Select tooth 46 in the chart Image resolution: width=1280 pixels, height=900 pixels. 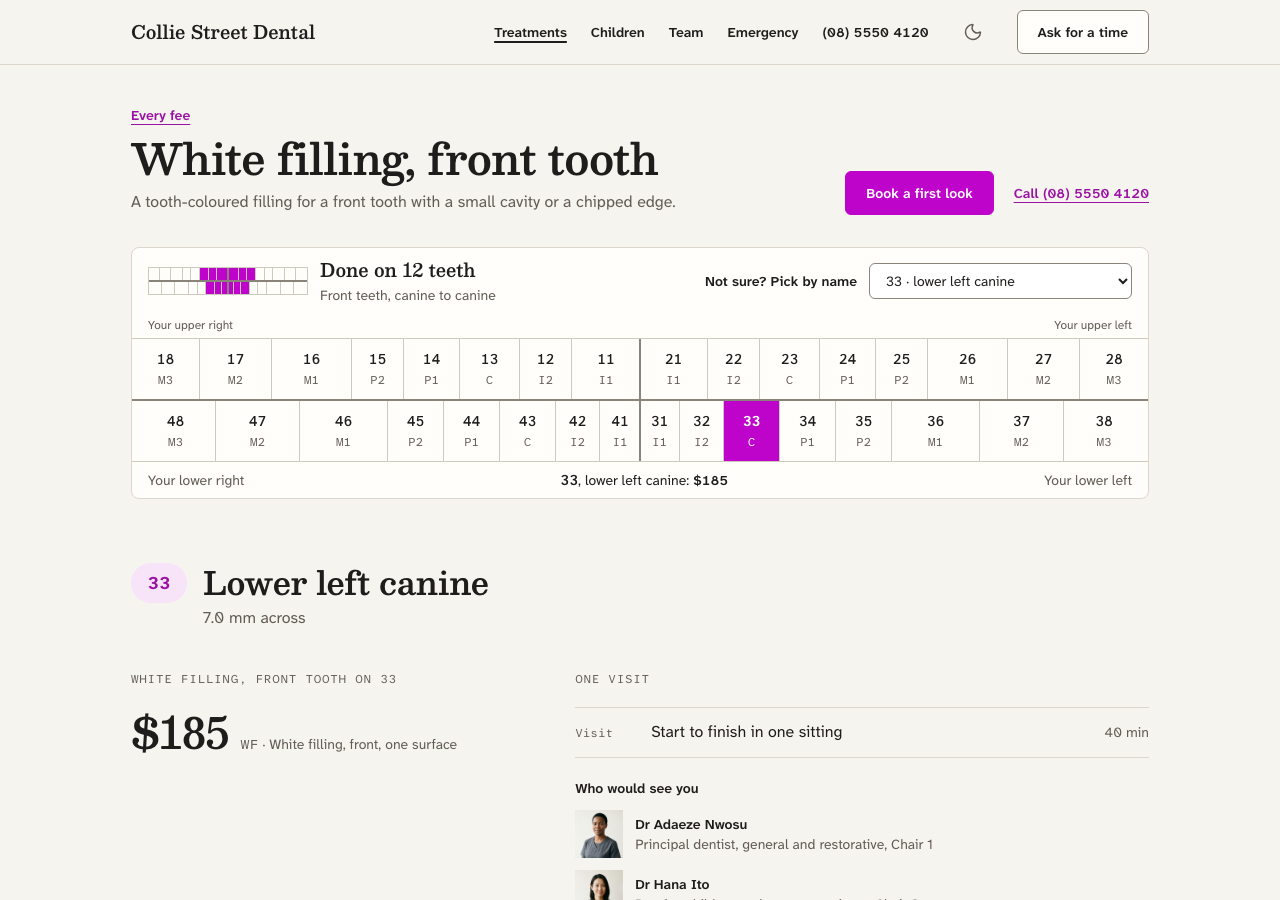tap(344, 431)
